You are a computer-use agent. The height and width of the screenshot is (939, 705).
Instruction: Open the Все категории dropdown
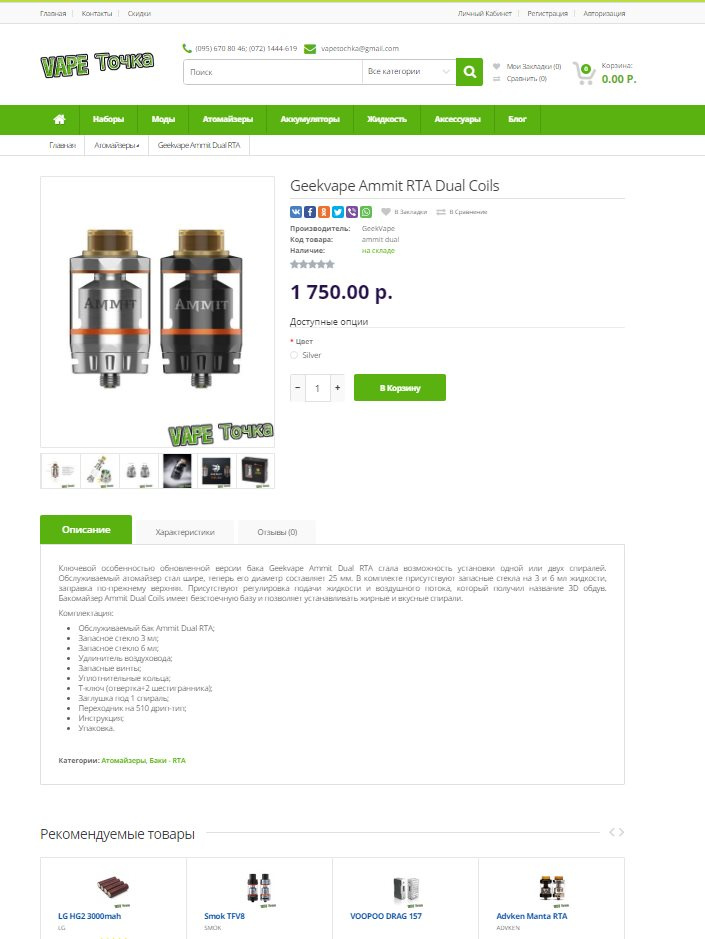[x=409, y=72]
